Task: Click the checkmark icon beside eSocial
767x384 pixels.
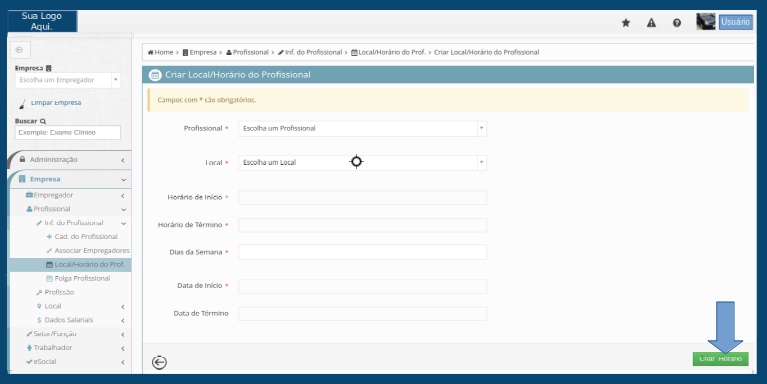Action: click(29, 362)
